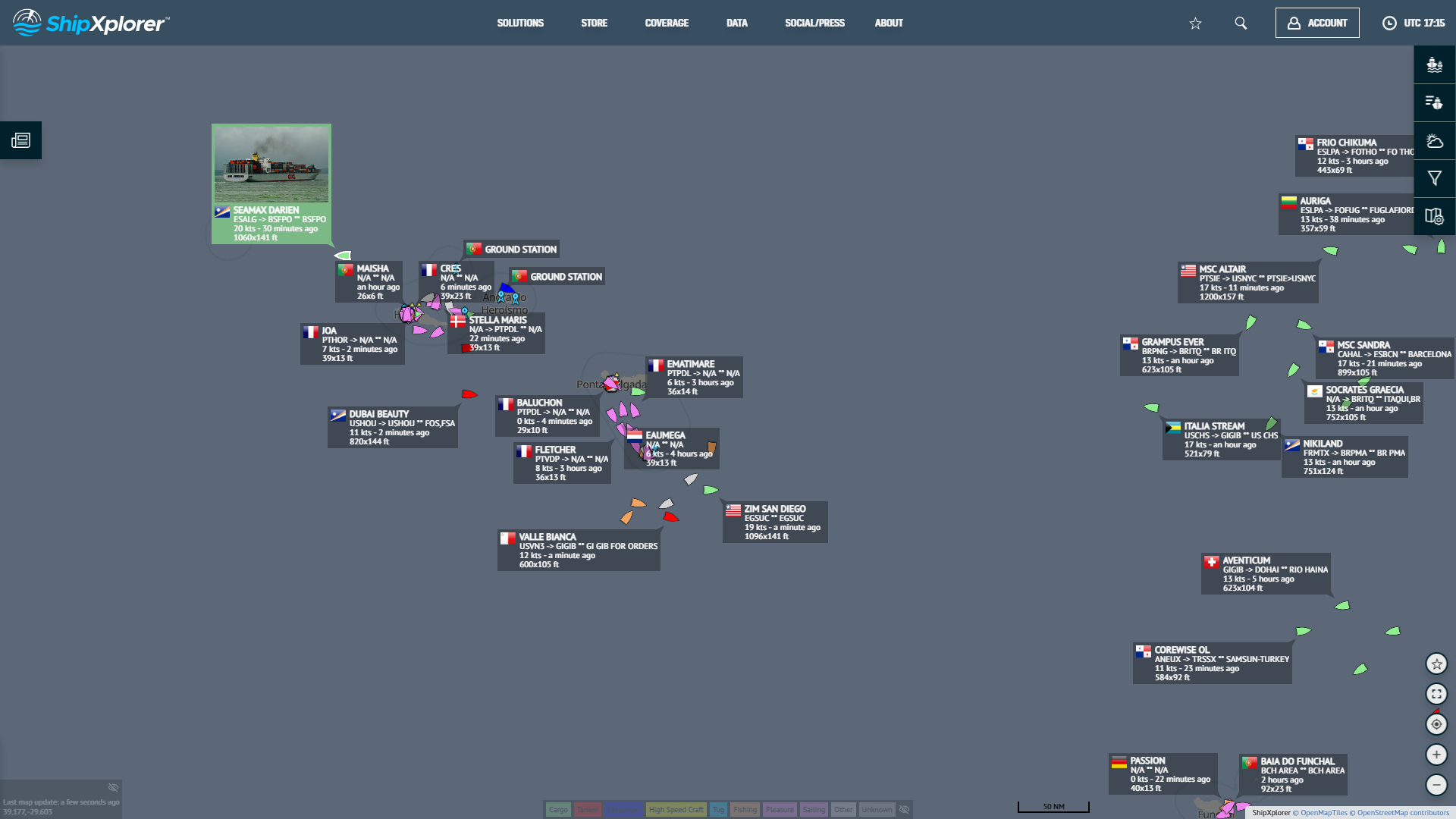1456x819 pixels.
Task: Click the blue ship marker near Angra do Heroismo
Action: (506, 289)
